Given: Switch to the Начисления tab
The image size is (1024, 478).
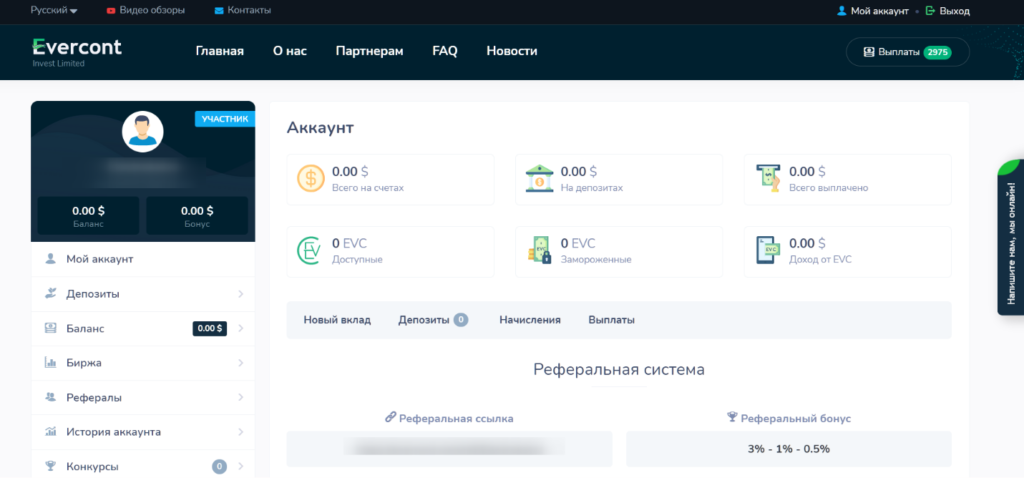Looking at the screenshot, I should tap(530, 320).
